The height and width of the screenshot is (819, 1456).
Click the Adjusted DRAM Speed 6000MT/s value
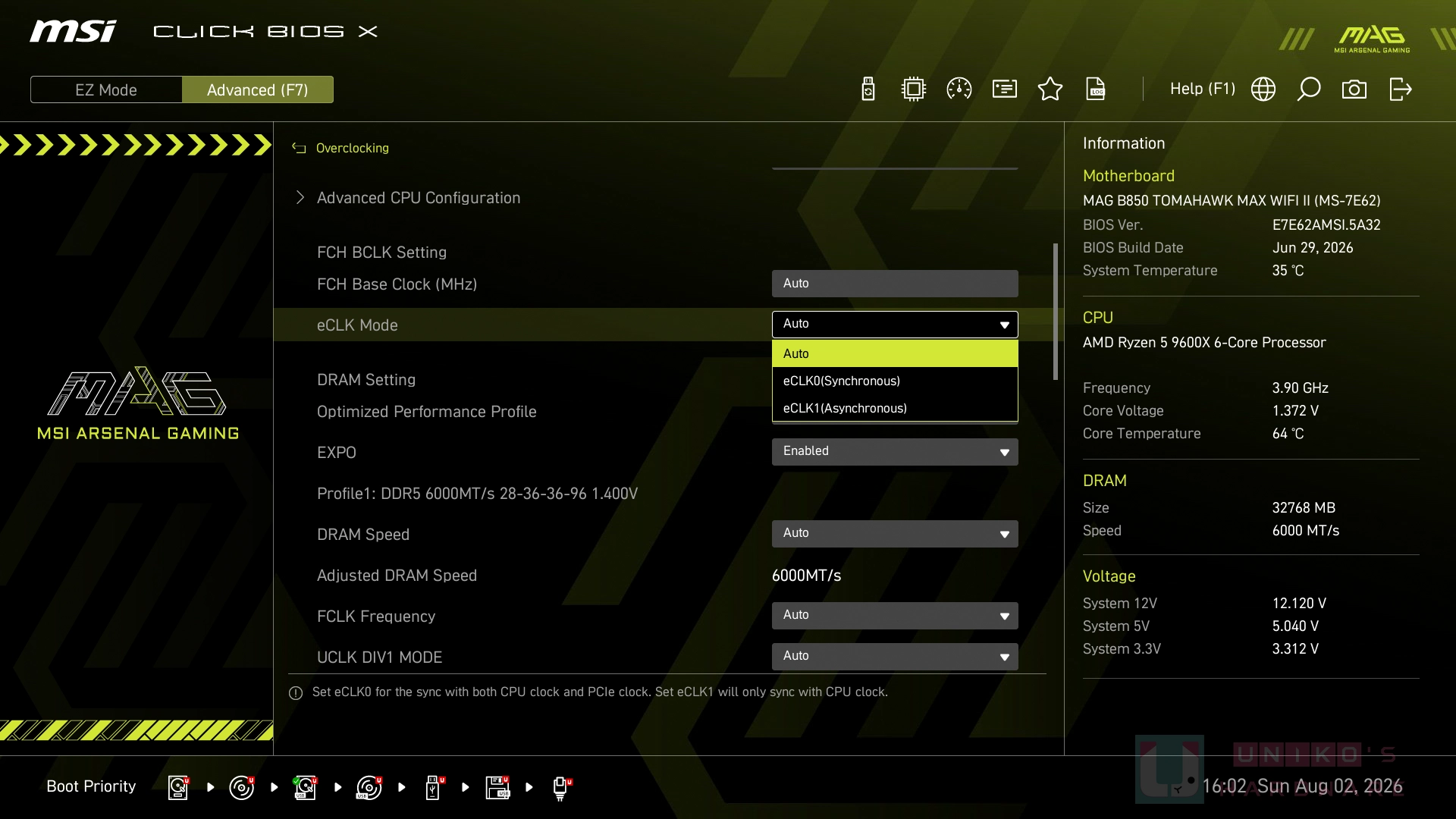tap(806, 576)
